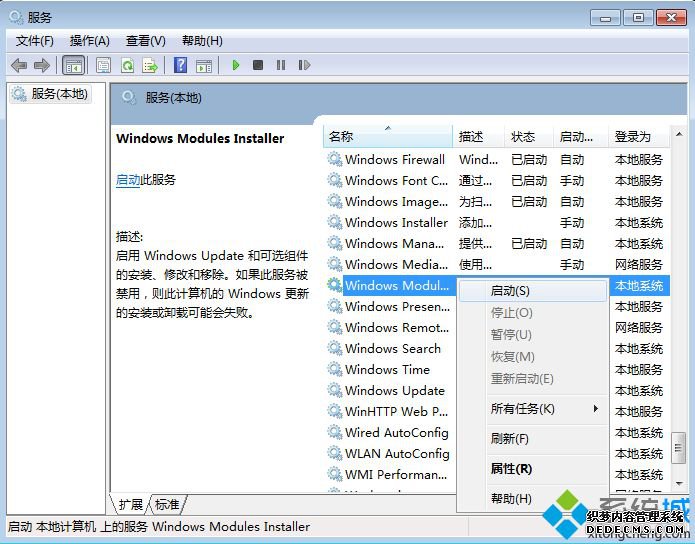Open the 查看(V) menu
Viewport: 695px width, 544px height.
(146, 41)
